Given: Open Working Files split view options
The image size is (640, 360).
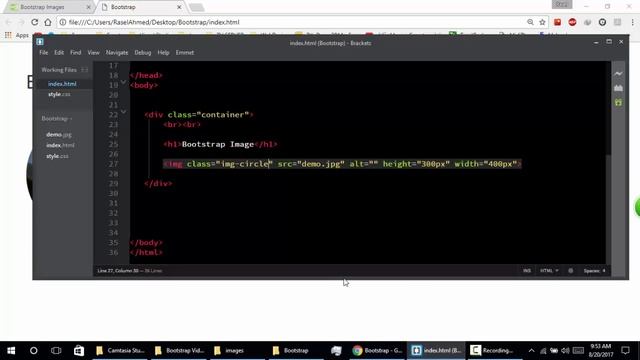Looking at the screenshot, I should click(84, 70).
